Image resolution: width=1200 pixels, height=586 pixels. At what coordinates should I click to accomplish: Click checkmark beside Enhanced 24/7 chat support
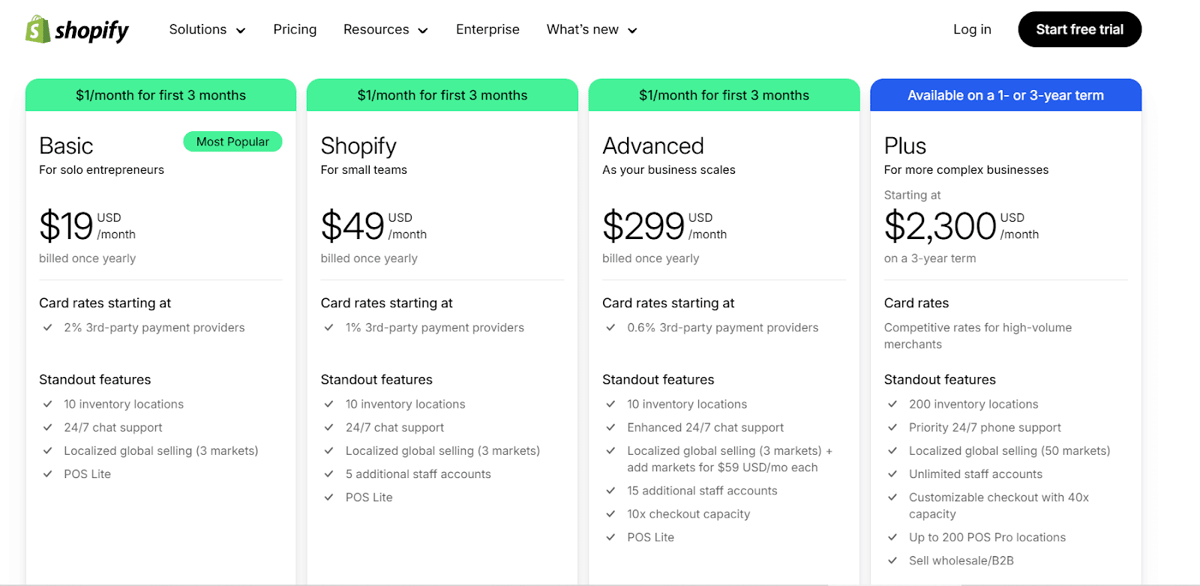pyautogui.click(x=611, y=428)
